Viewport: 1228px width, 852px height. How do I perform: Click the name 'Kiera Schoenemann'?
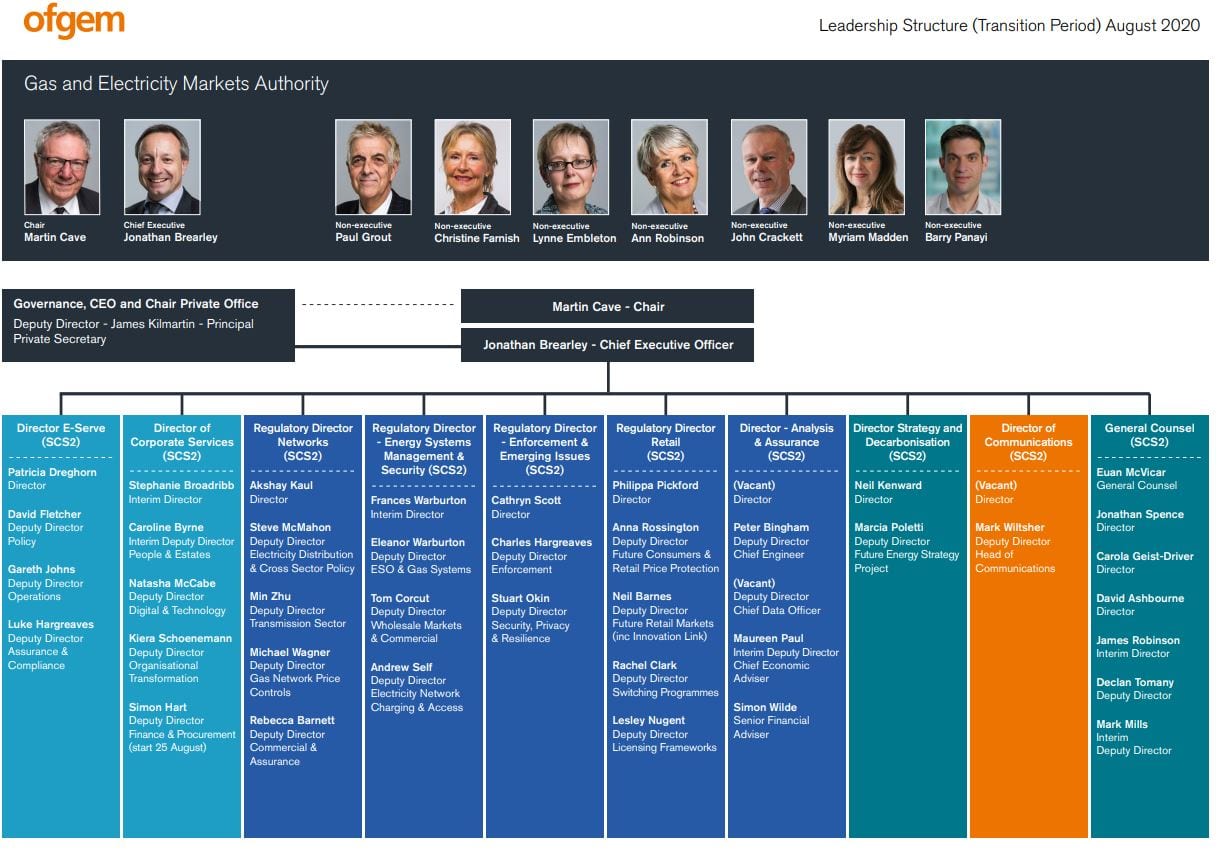181,639
